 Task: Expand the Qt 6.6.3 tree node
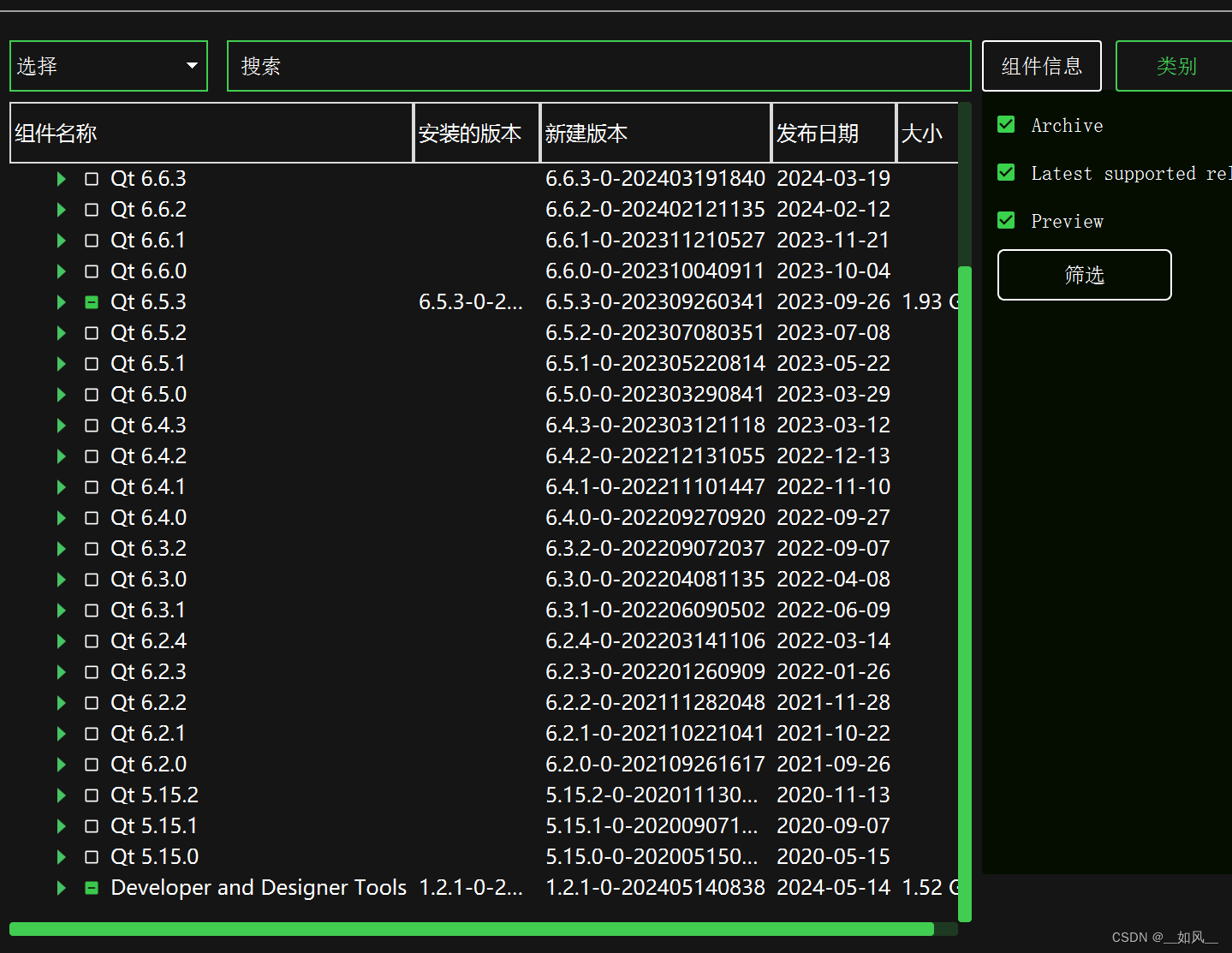[61, 179]
